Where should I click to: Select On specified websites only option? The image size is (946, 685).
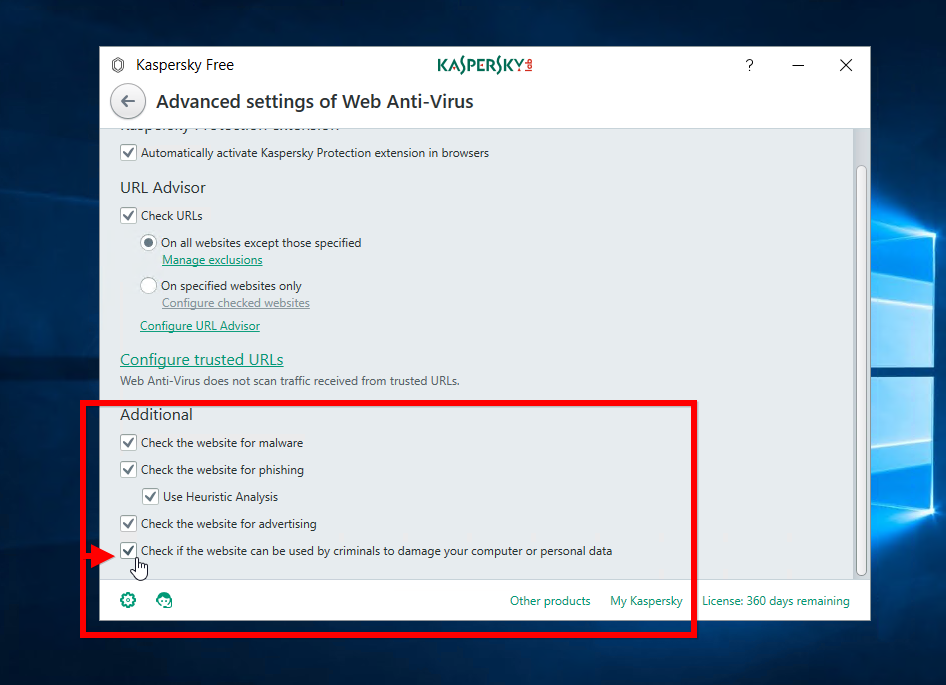tap(149, 286)
